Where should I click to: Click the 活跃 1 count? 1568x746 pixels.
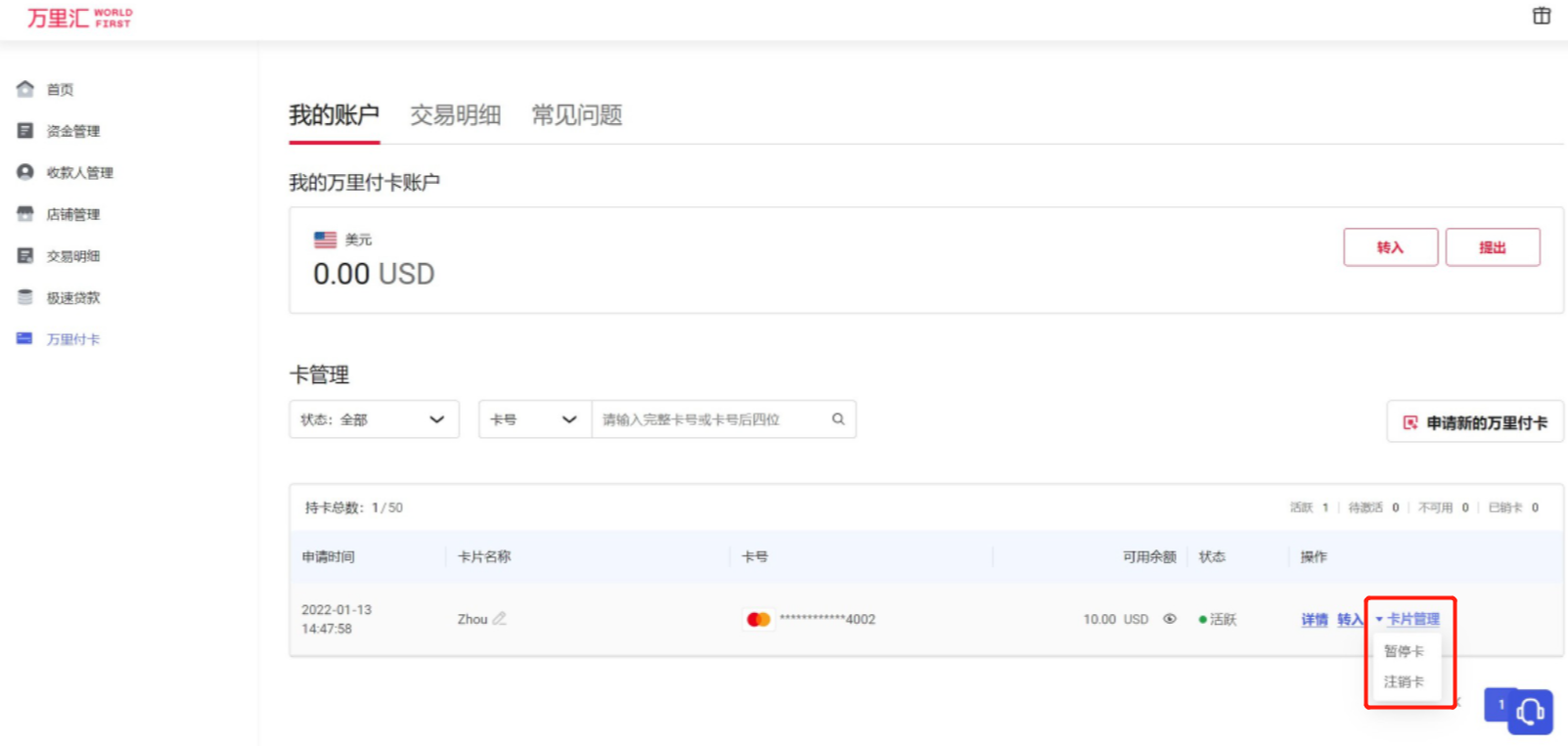pyautogui.click(x=1309, y=507)
